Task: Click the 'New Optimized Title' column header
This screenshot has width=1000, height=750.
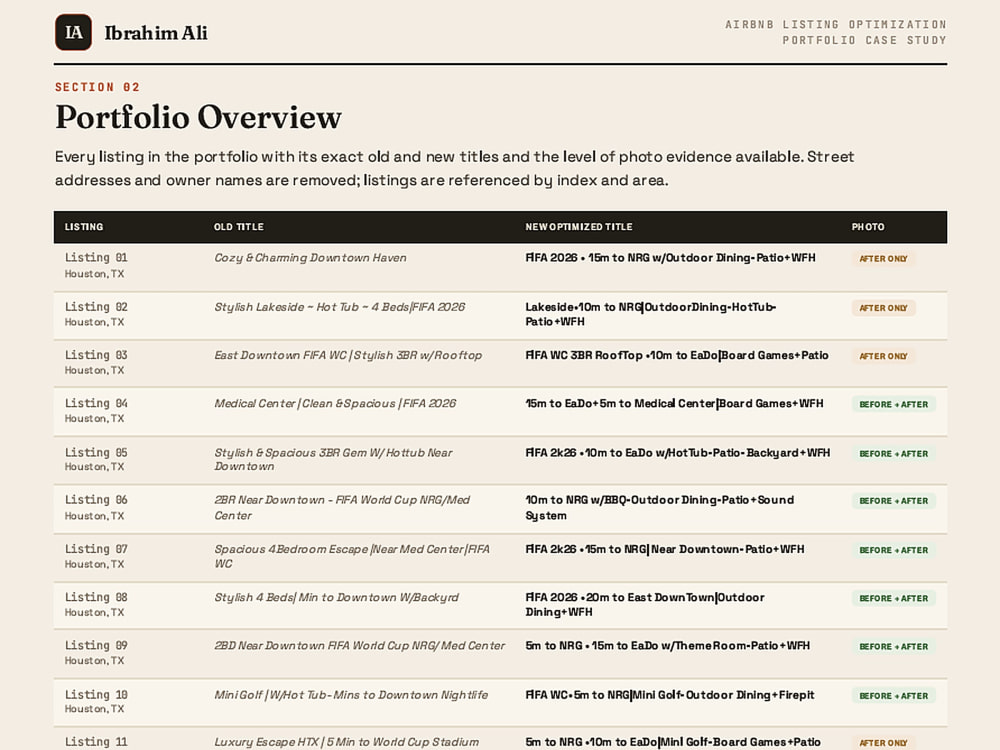Action: [x=578, y=226]
